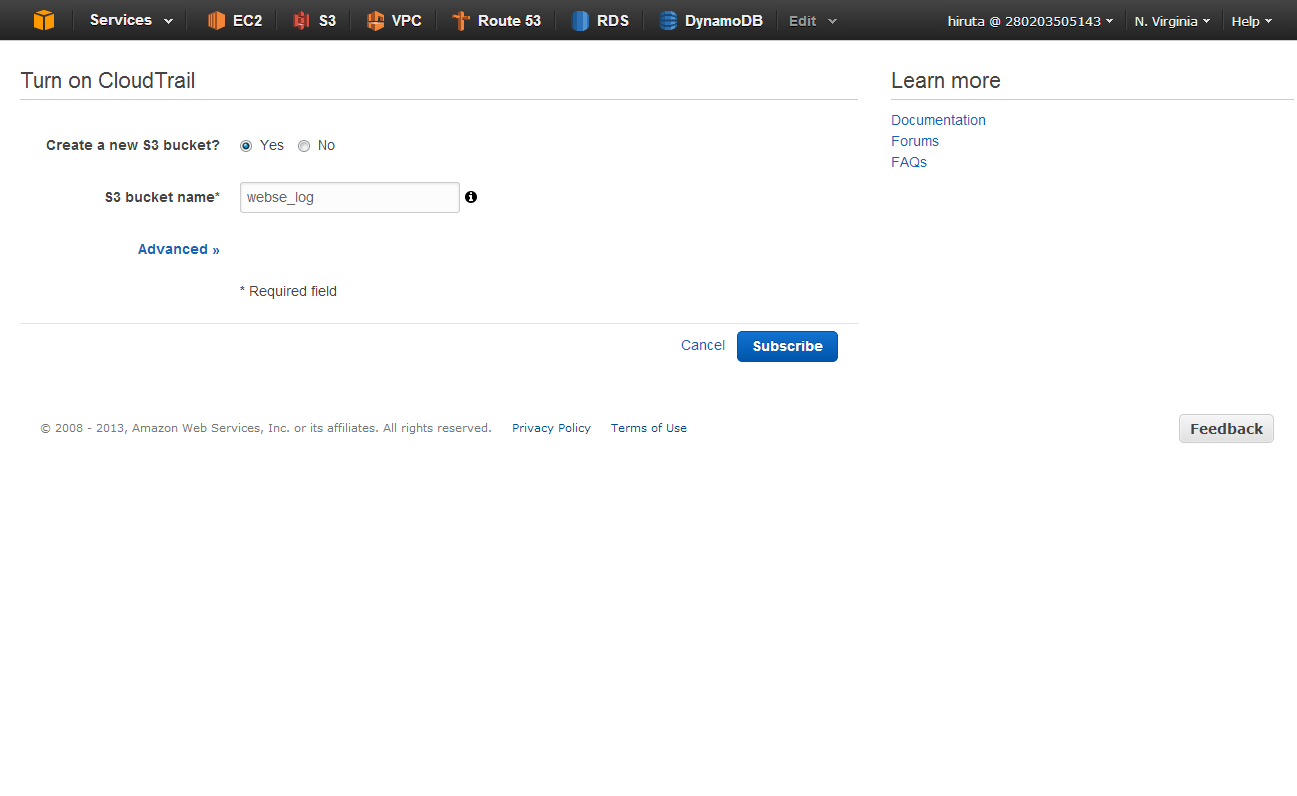Open the Forums link
The image size is (1297, 796).
coord(915,141)
